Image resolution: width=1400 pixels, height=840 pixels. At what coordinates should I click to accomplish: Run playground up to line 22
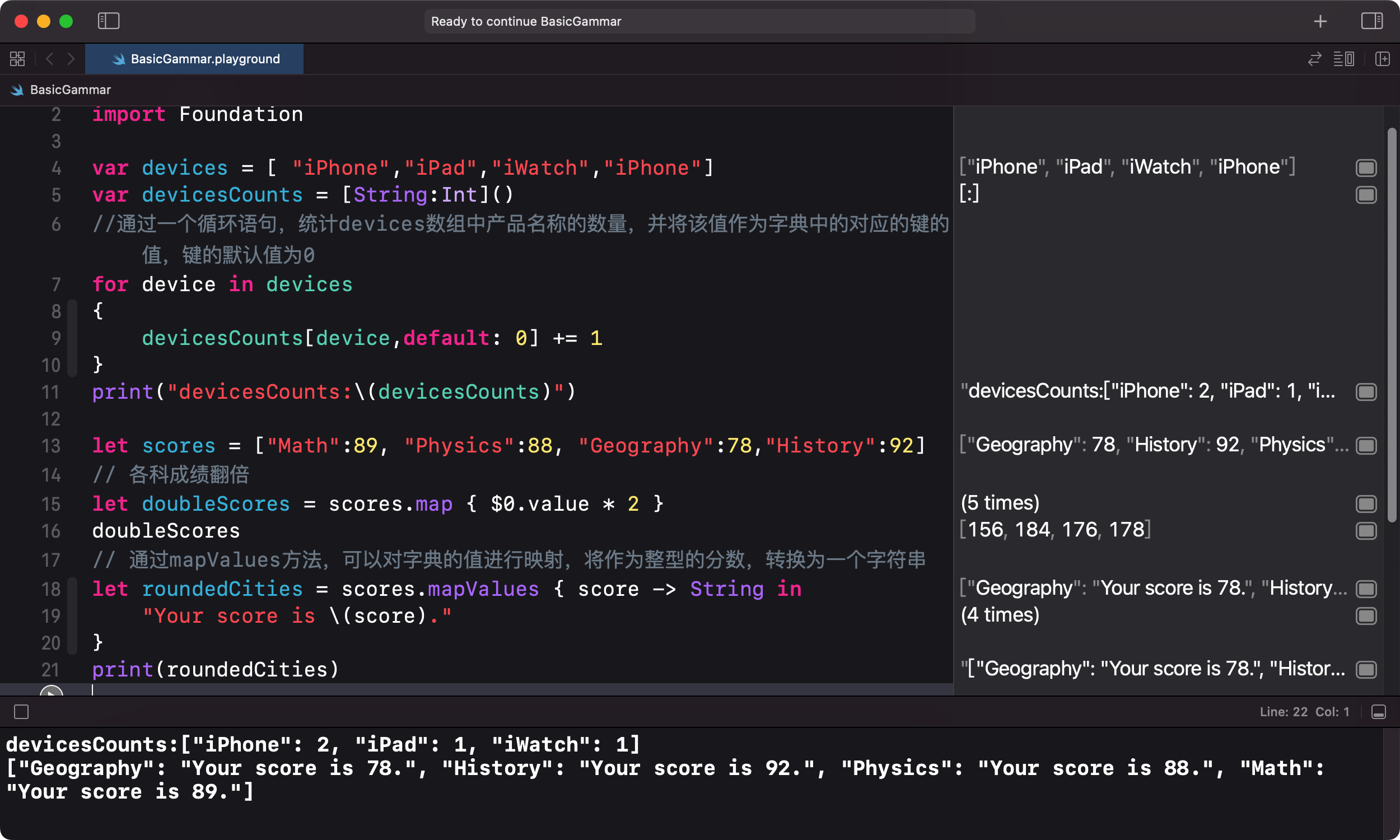click(52, 690)
